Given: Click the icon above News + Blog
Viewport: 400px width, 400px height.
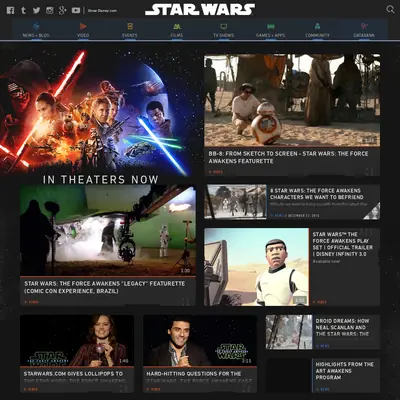Looking at the screenshot, I should tap(36, 26).
